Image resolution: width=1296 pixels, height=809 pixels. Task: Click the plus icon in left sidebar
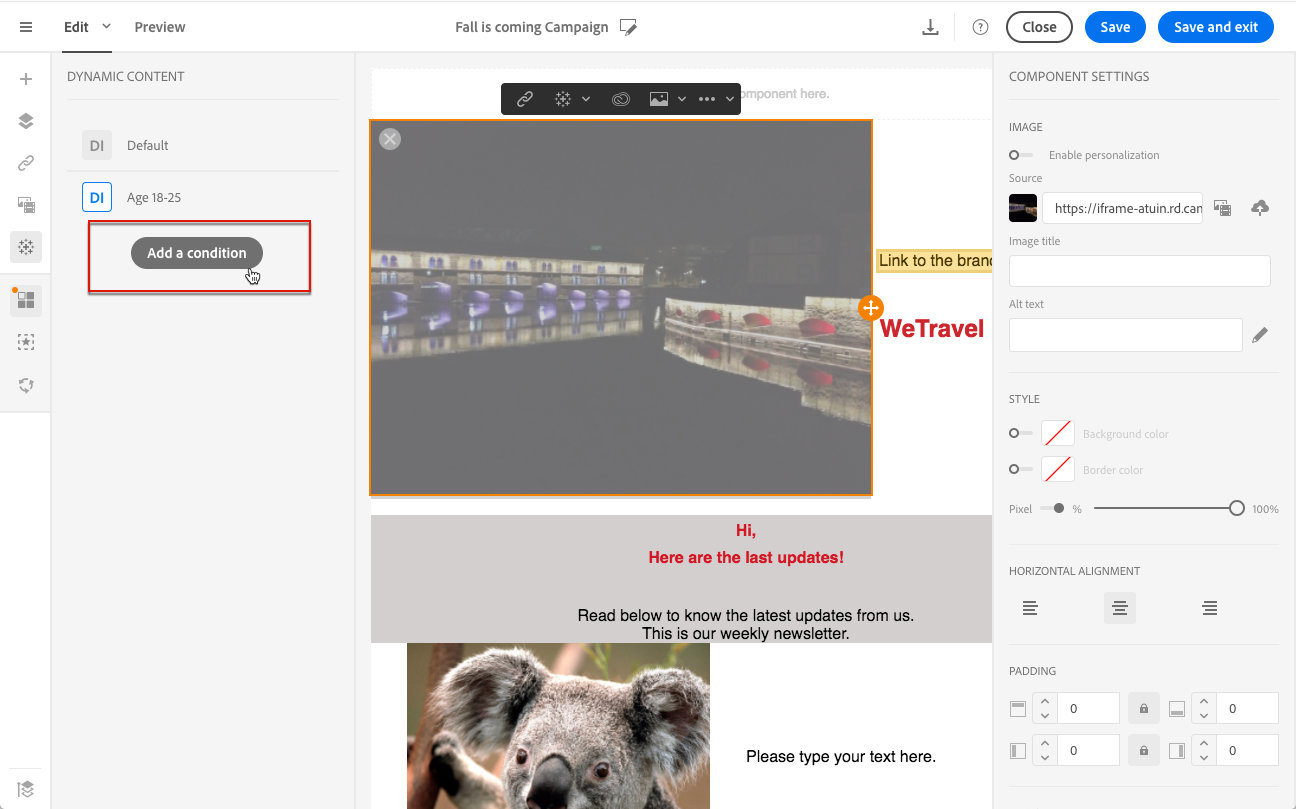(26, 79)
